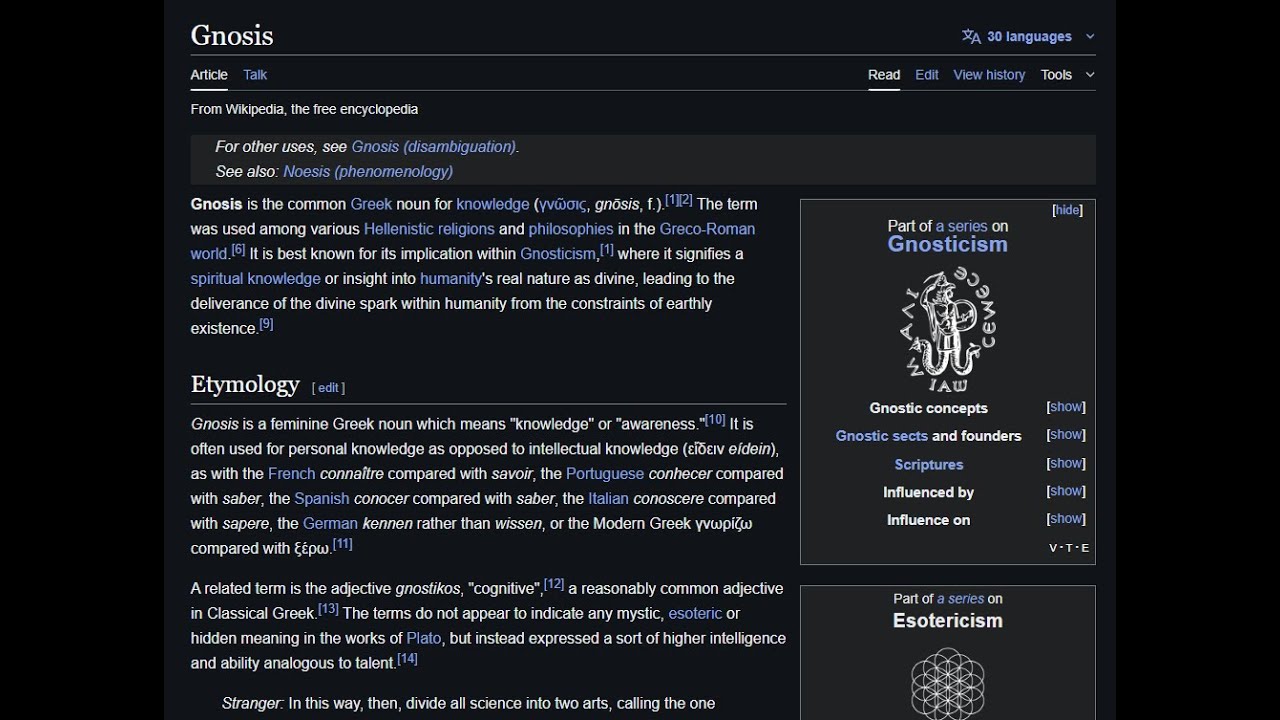Open the Greco-Roman world link

pos(708,229)
